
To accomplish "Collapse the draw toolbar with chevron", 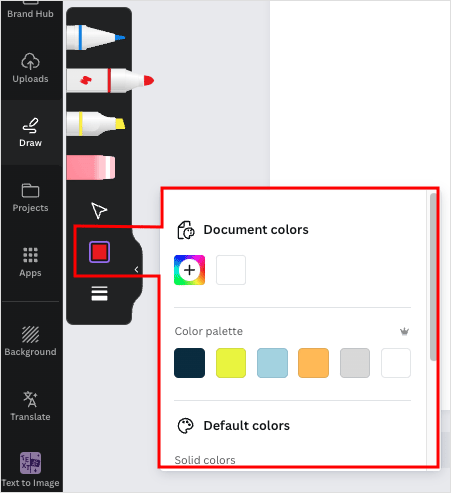I will tap(136, 269).
